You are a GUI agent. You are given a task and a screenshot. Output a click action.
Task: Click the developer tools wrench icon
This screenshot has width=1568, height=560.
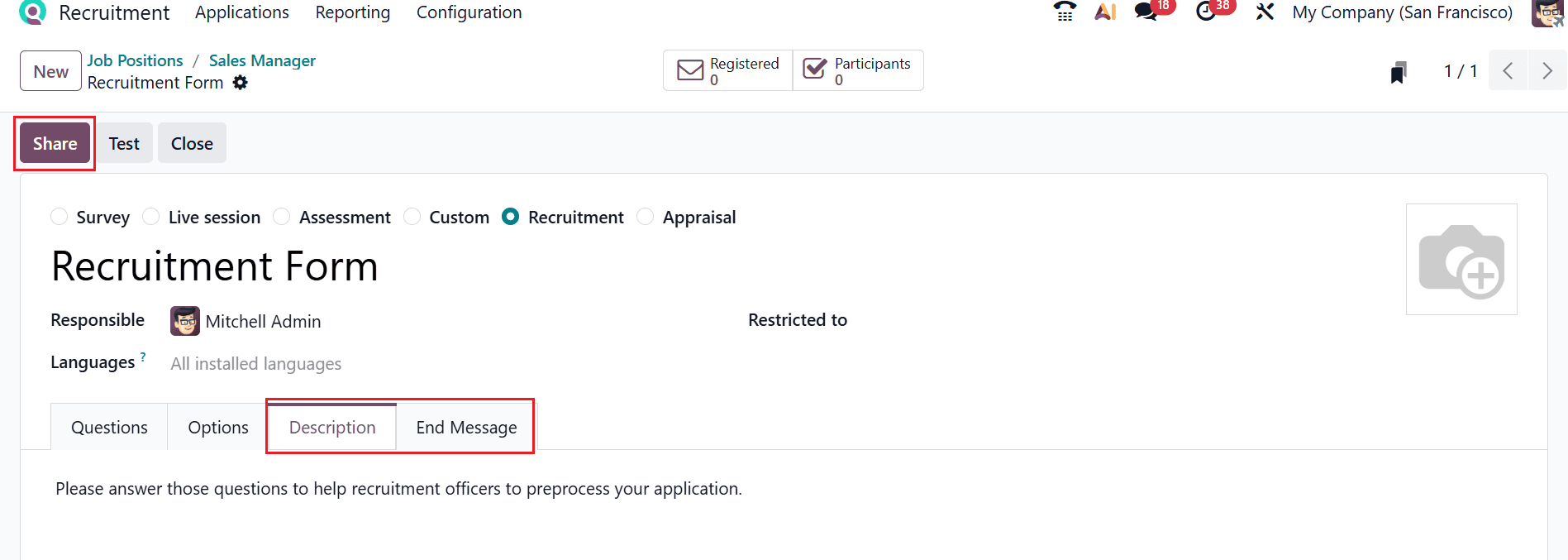1264,12
